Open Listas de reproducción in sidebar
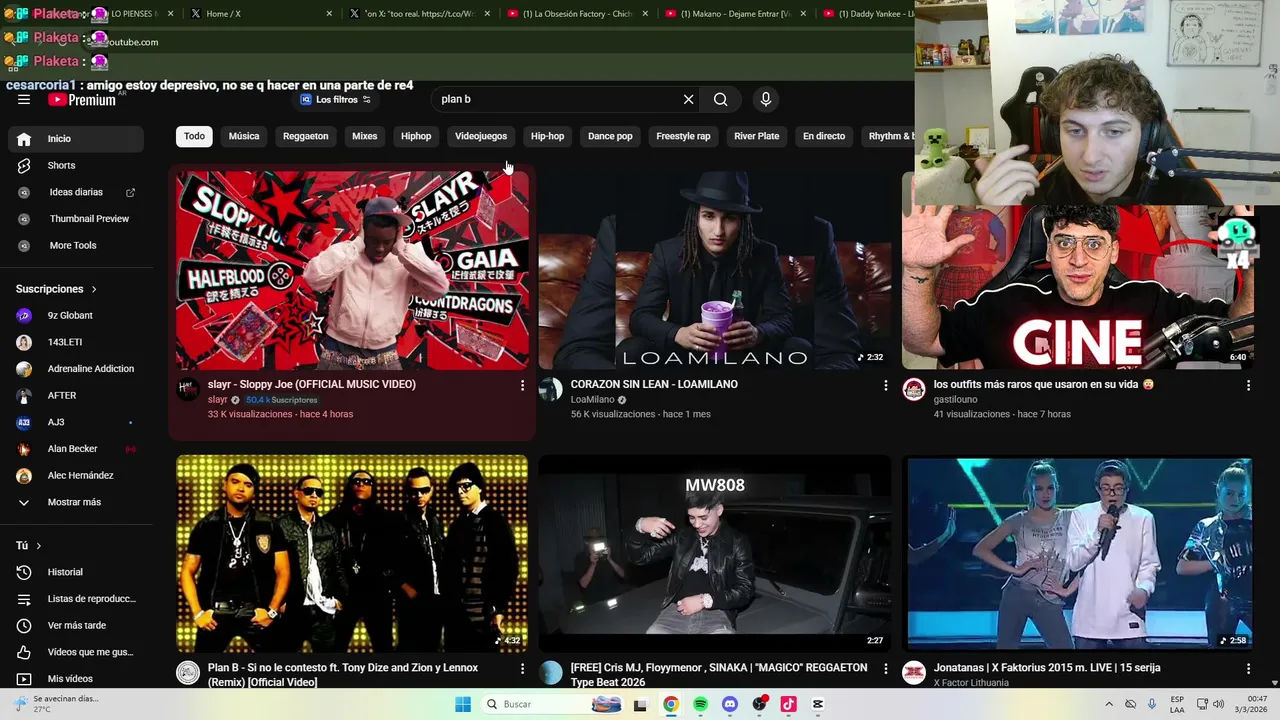 coord(76,599)
